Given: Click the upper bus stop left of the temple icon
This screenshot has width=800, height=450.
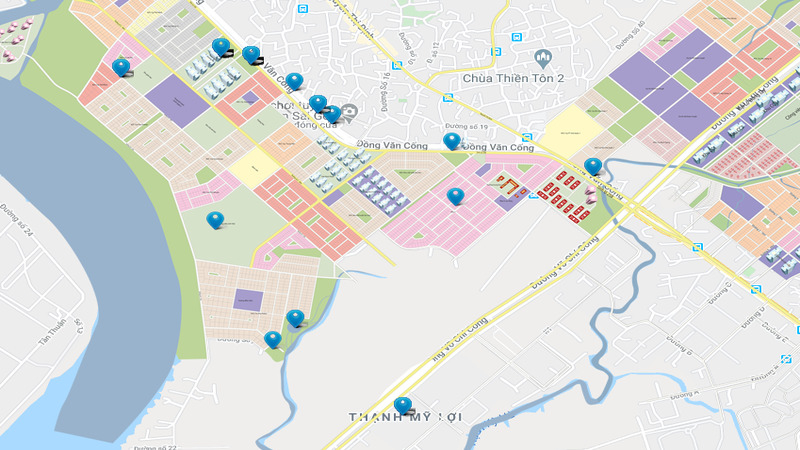Looking at the screenshot, I should click(x=516, y=37).
